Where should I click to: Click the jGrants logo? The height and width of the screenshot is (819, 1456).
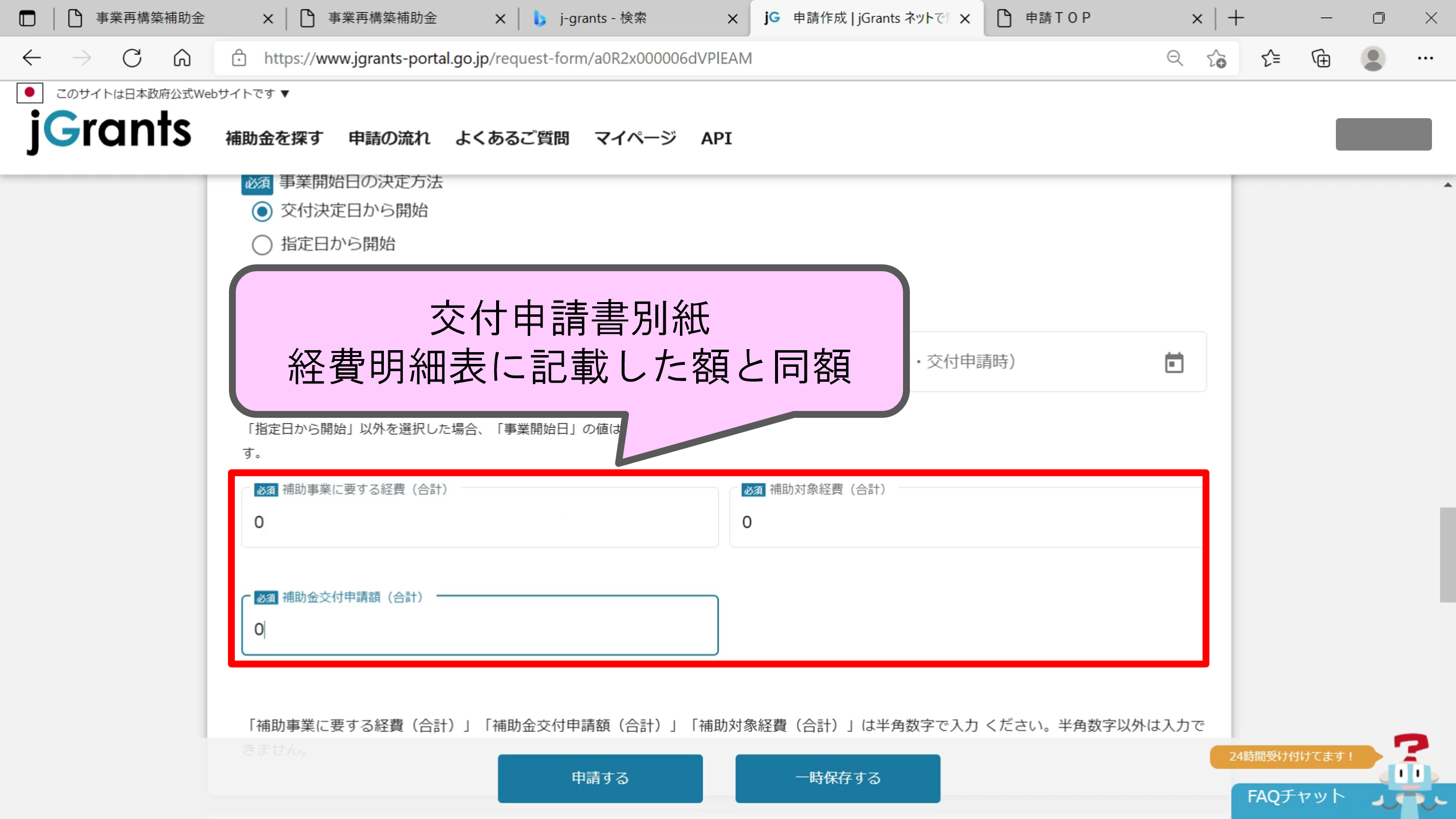pyautogui.click(x=109, y=131)
